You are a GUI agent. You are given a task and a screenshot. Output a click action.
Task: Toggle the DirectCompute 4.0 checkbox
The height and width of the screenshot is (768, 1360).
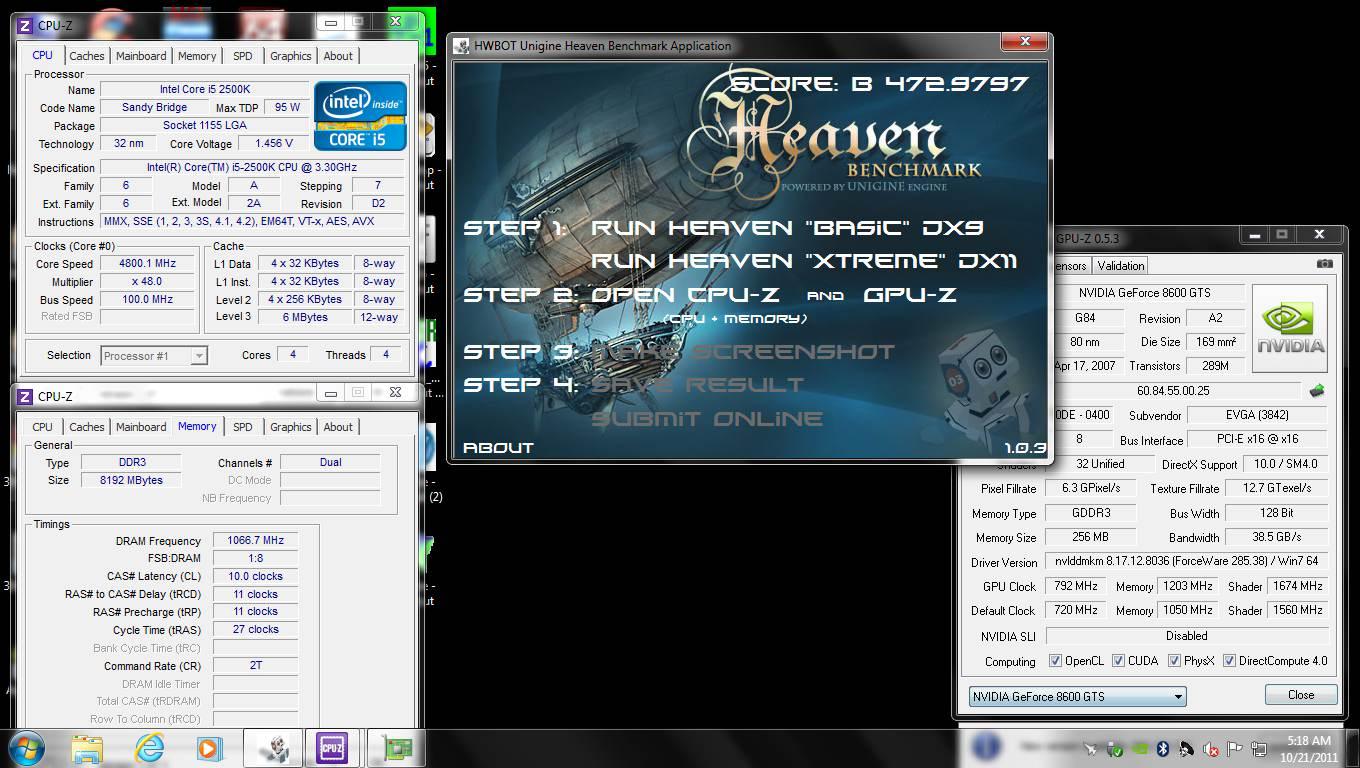click(1229, 661)
